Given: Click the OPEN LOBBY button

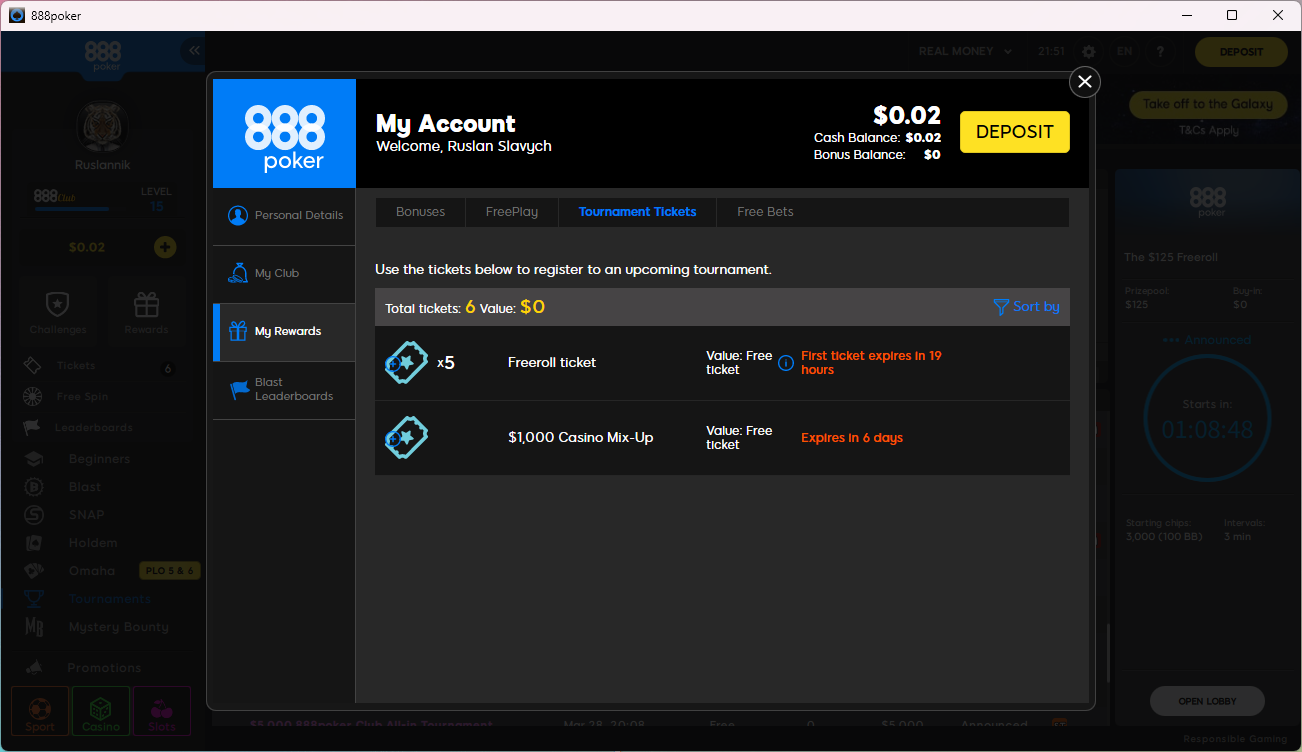Looking at the screenshot, I should [1207, 701].
